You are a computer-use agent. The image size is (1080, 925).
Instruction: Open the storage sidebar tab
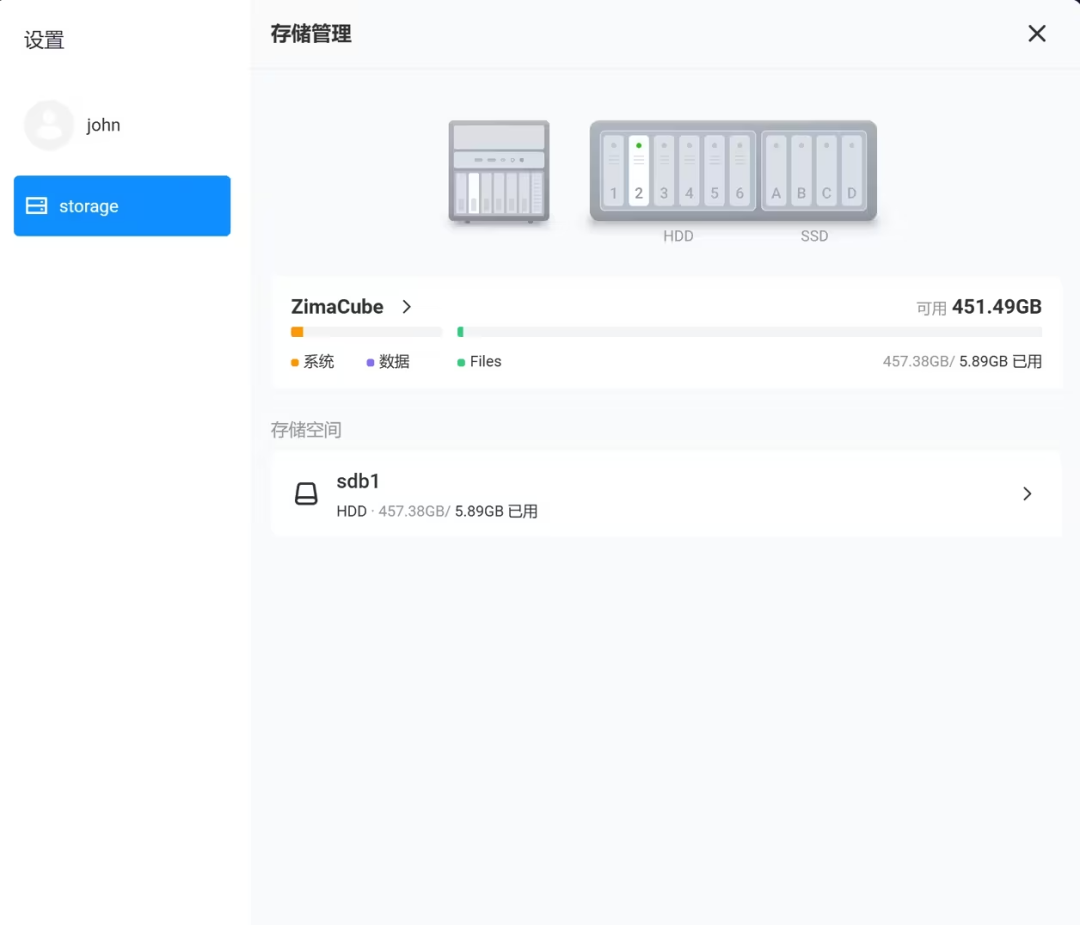tap(122, 206)
